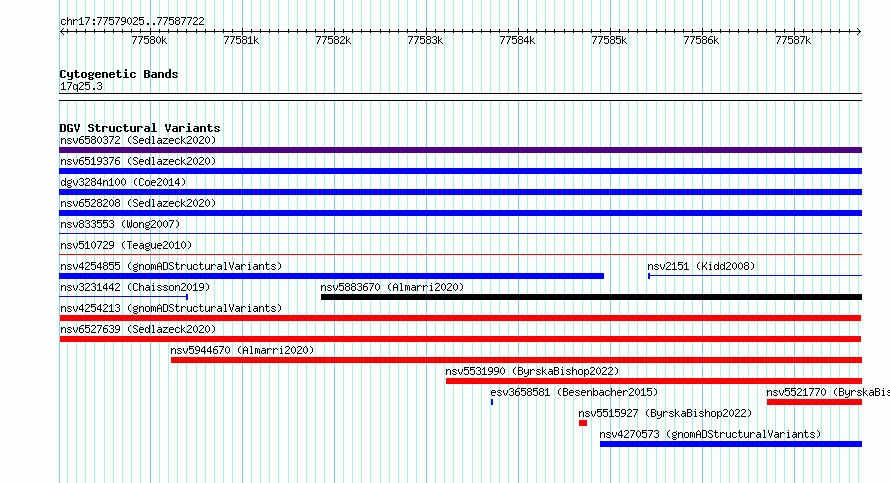Click the 77585k ruler label
This screenshot has height=483, width=890.
[609, 40]
